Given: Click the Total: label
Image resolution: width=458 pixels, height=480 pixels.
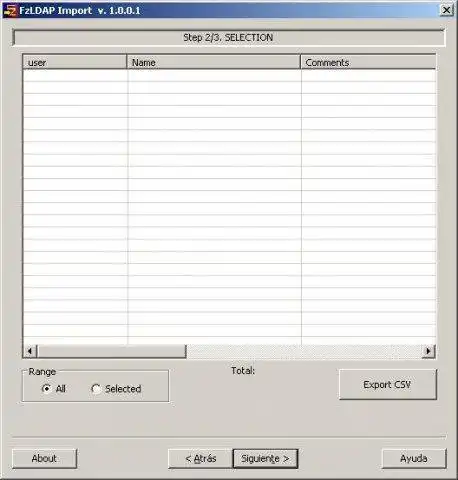Looking at the screenshot, I should pos(243,371).
